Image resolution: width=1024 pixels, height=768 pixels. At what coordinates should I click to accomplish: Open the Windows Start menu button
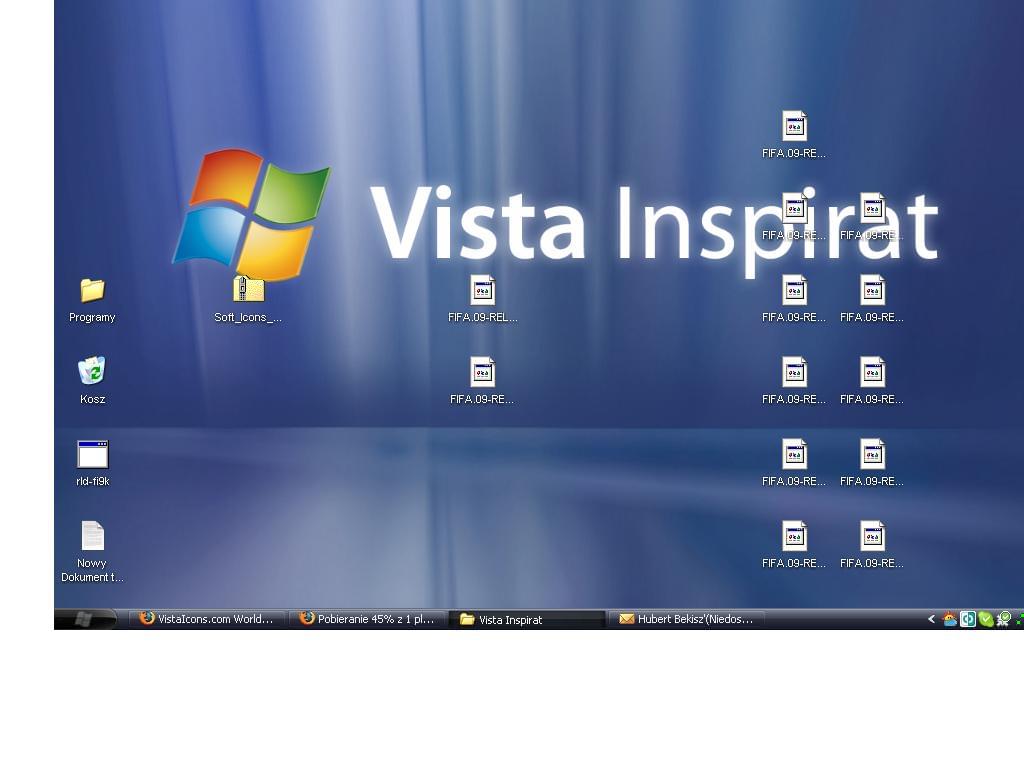pyautogui.click(x=84, y=618)
